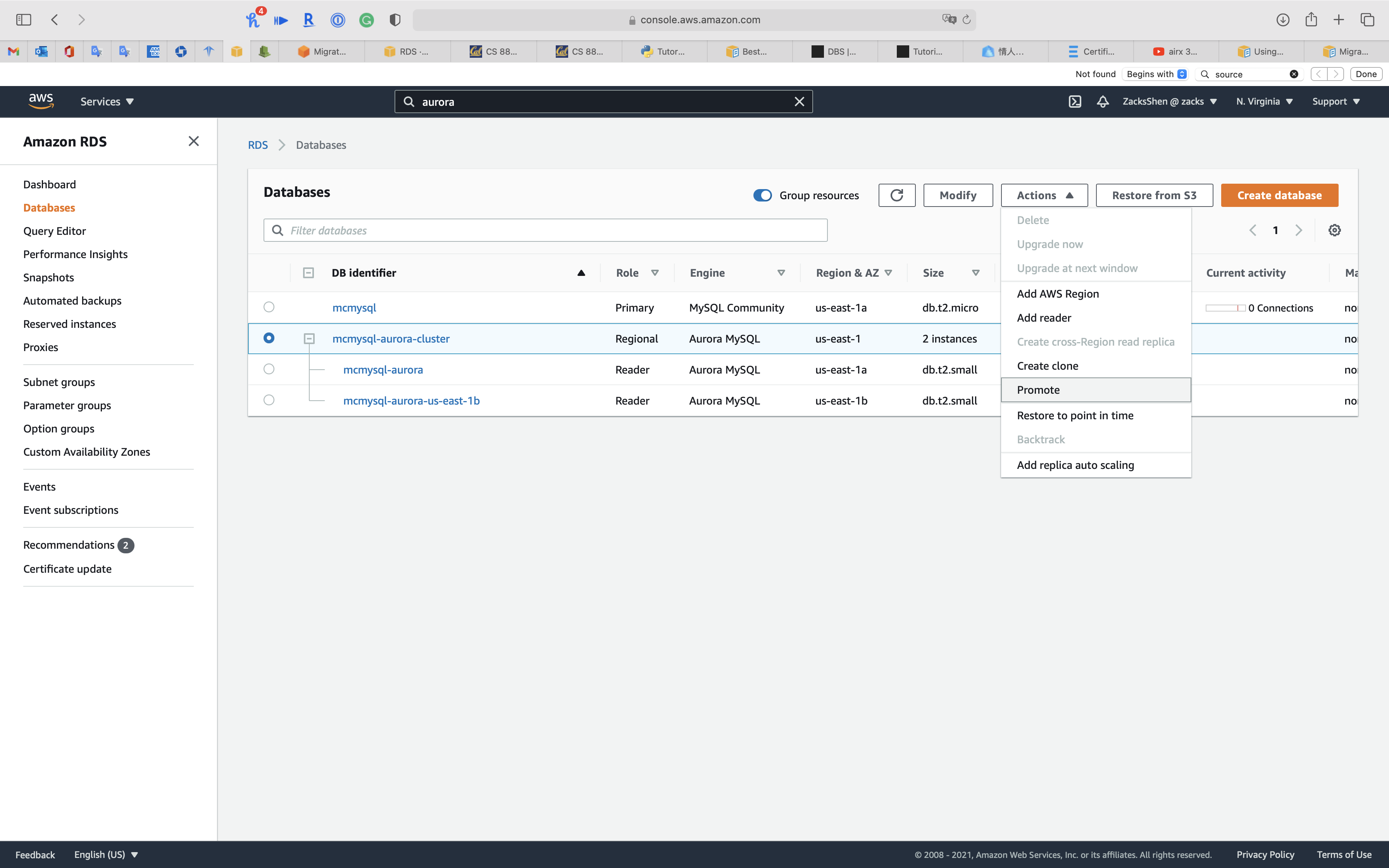Clear the aurora search with X icon
The width and height of the screenshot is (1389, 868).
coord(799,102)
